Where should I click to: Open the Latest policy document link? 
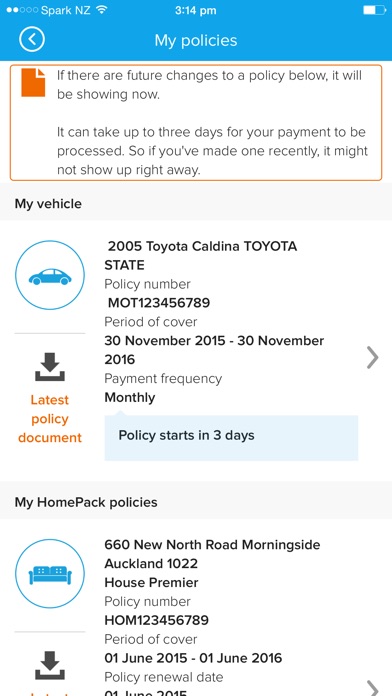click(x=50, y=419)
